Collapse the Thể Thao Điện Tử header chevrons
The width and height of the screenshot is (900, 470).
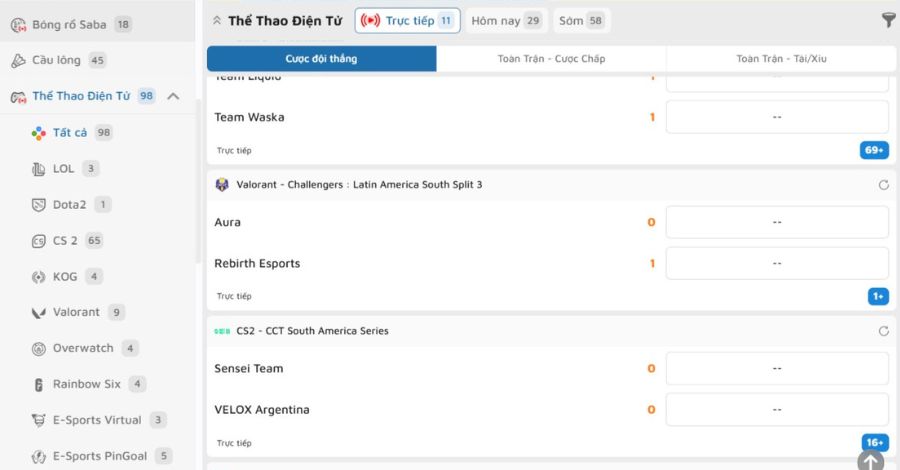[217, 21]
